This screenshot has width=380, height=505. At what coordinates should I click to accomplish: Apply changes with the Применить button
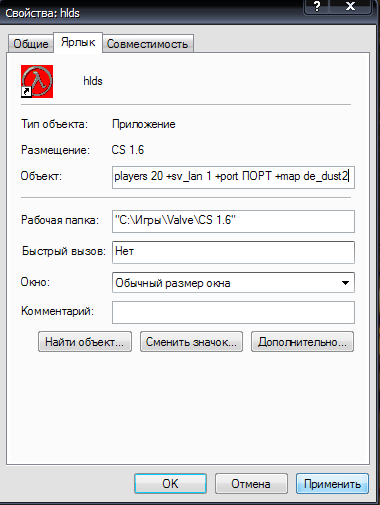coord(332,484)
